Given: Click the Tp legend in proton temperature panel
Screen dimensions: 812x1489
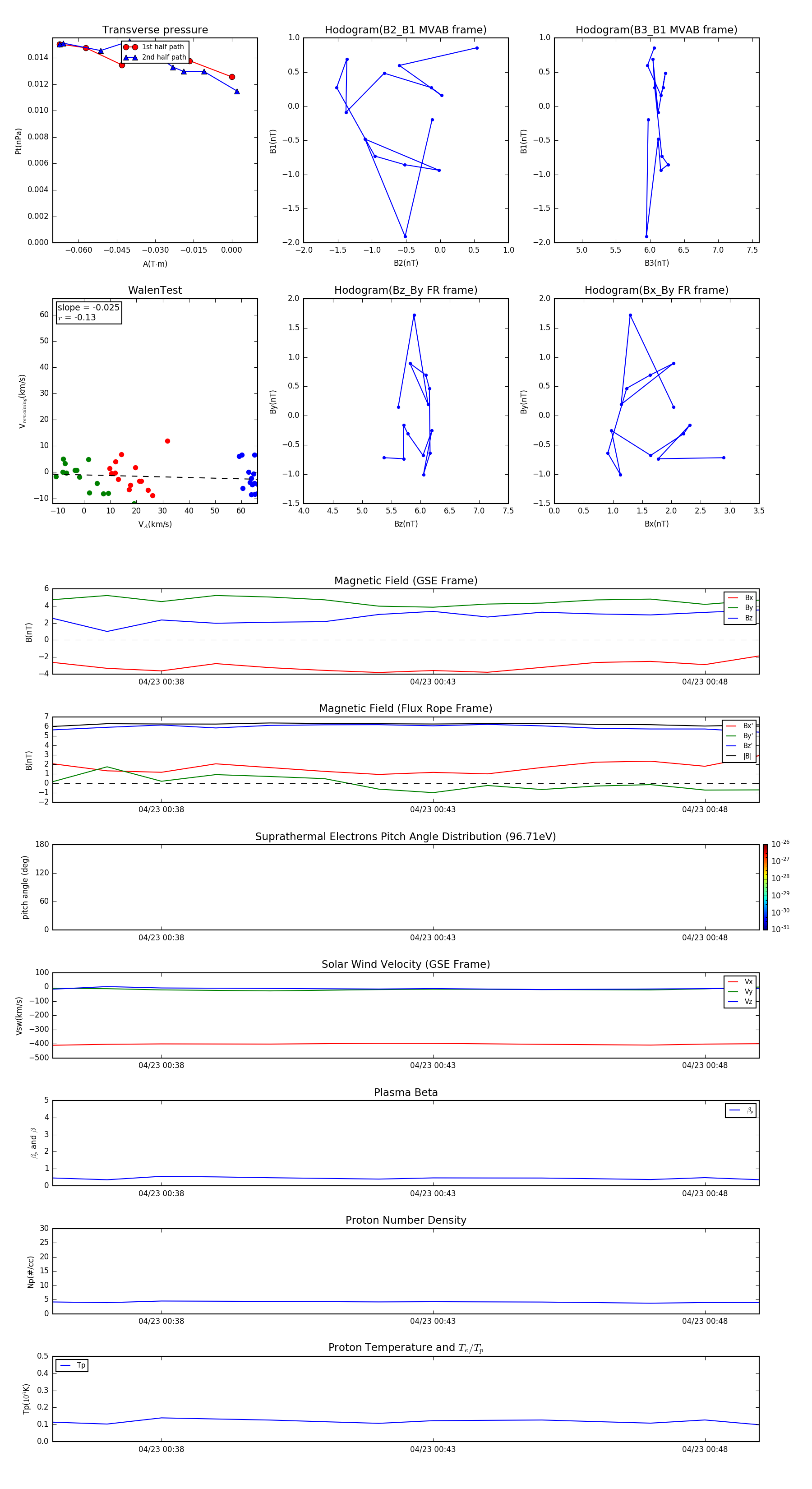Looking at the screenshot, I should click(72, 1365).
